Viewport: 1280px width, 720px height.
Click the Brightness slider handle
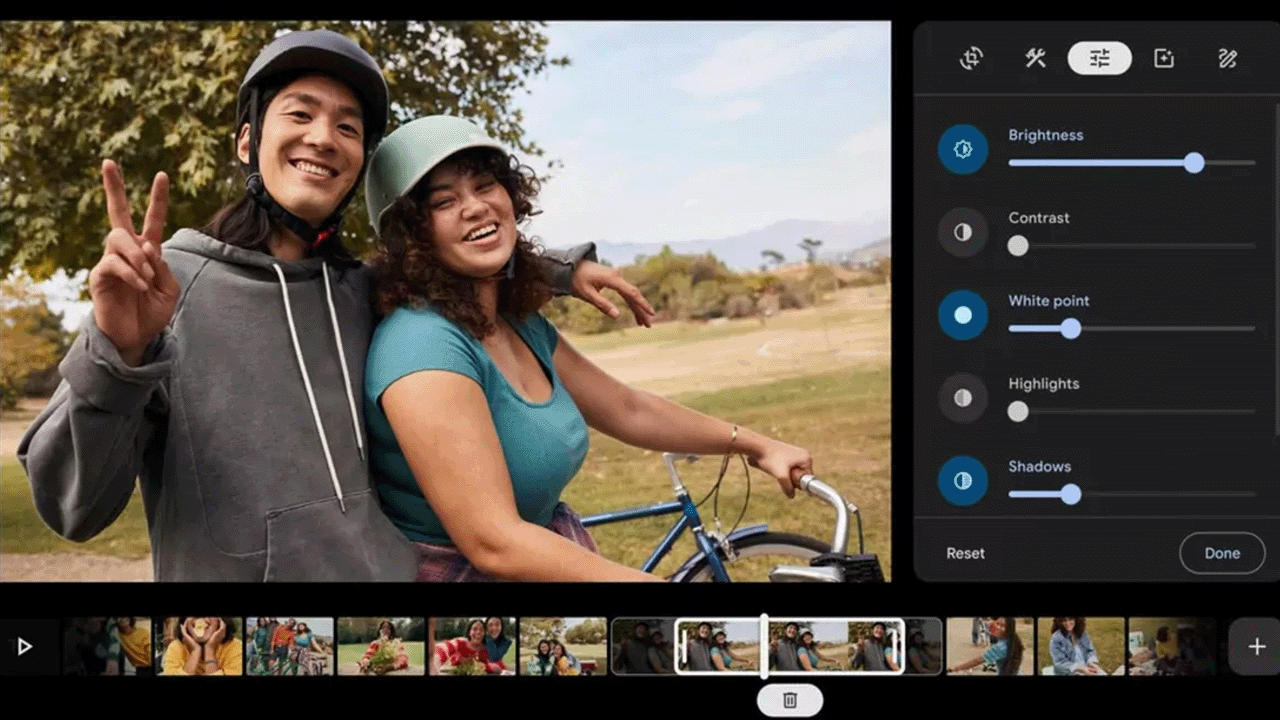pos(1194,163)
